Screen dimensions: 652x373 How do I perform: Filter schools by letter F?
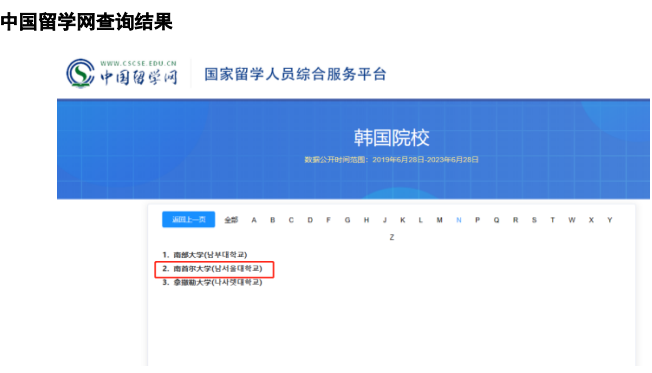(x=328, y=220)
